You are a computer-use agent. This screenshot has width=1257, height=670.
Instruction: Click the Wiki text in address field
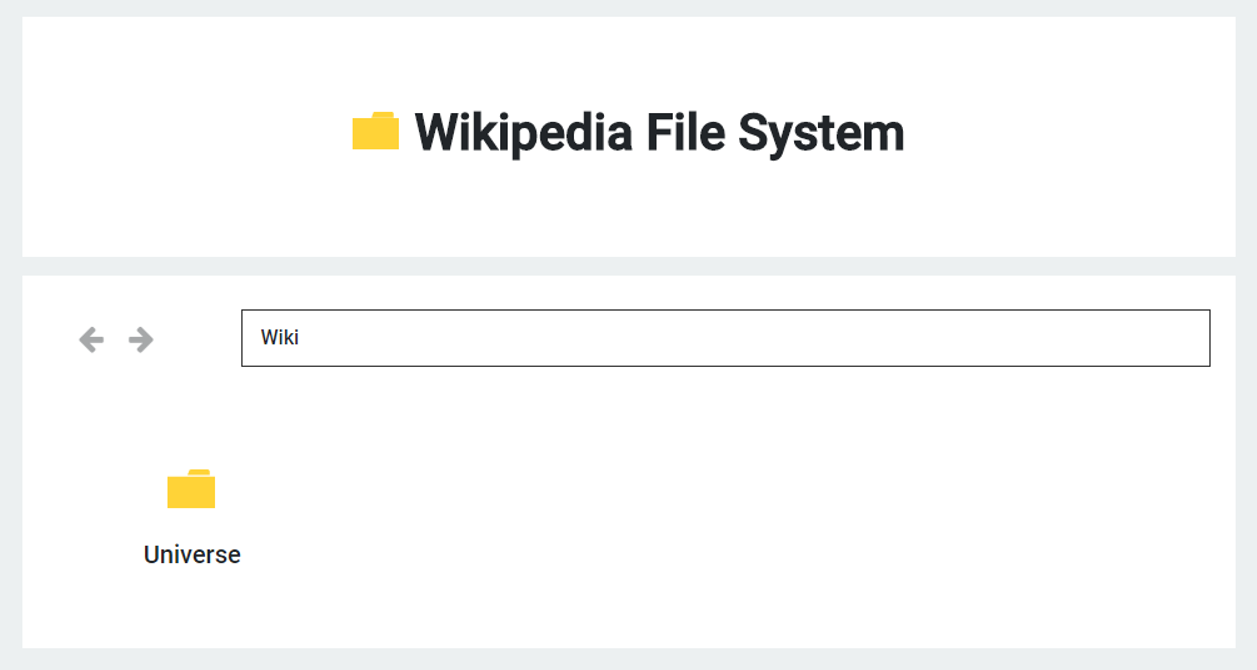click(x=280, y=338)
